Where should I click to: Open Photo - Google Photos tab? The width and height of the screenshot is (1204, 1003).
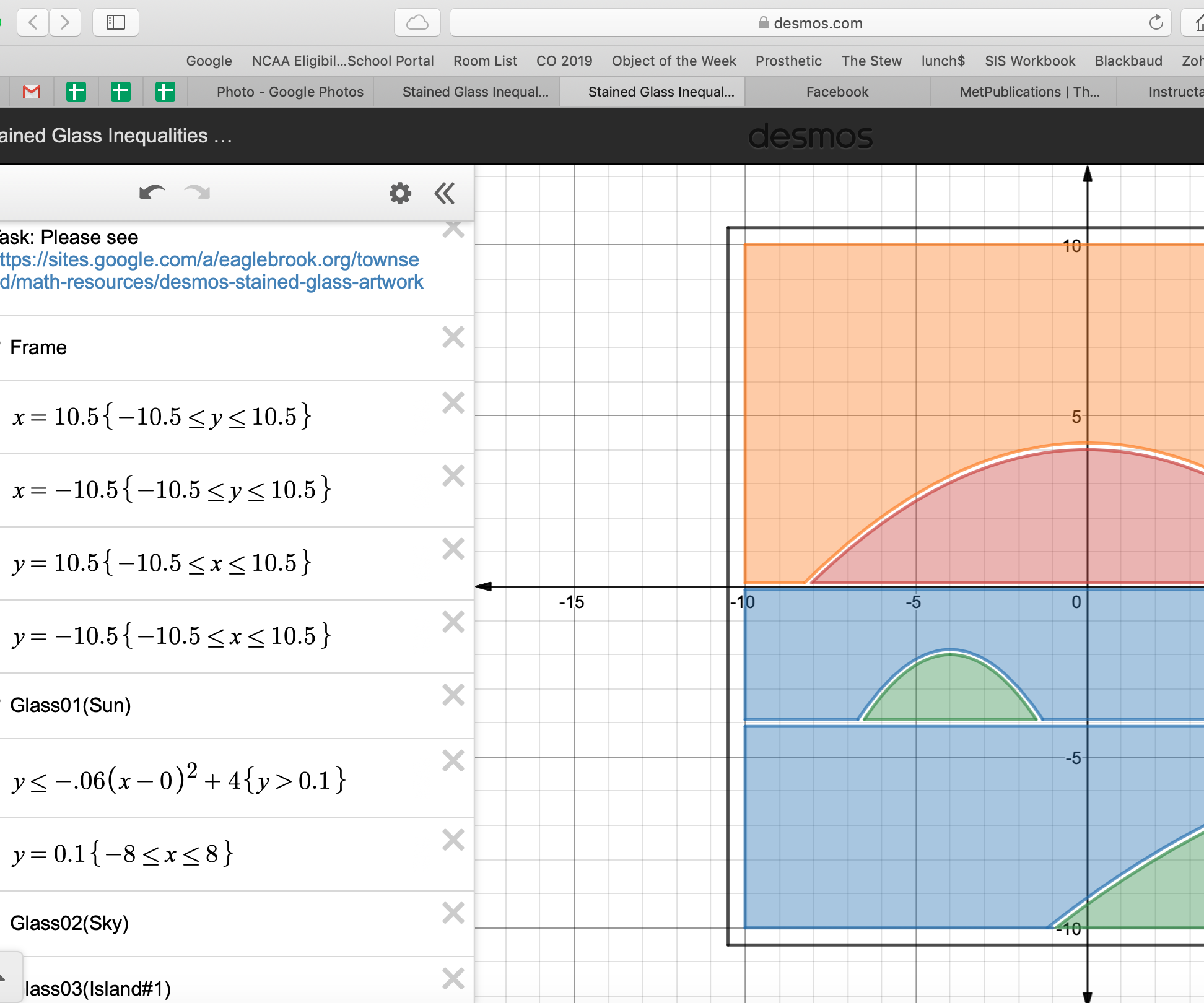tap(290, 92)
